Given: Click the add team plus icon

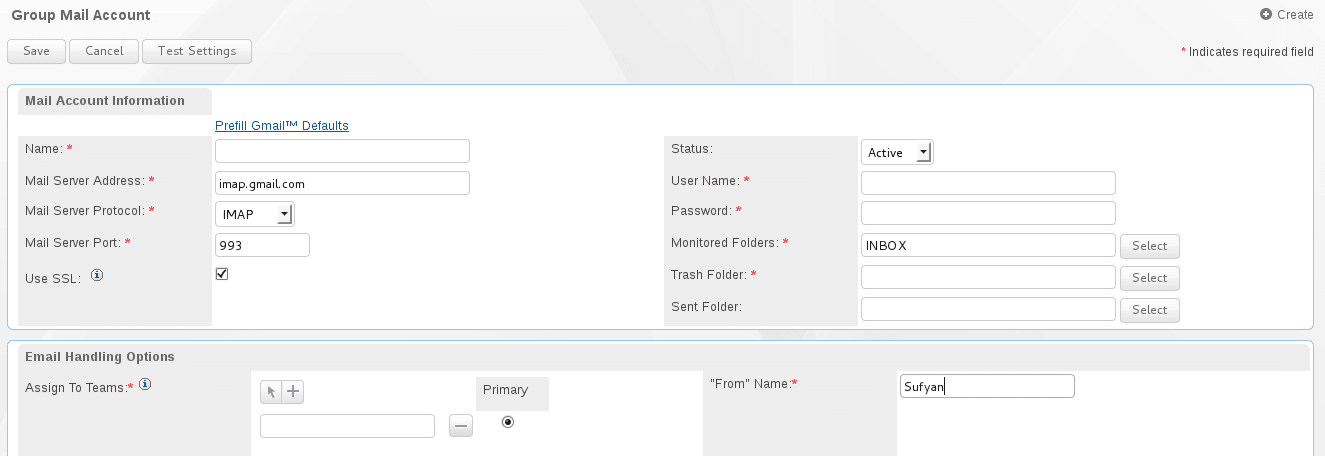Looking at the screenshot, I should [293, 393].
